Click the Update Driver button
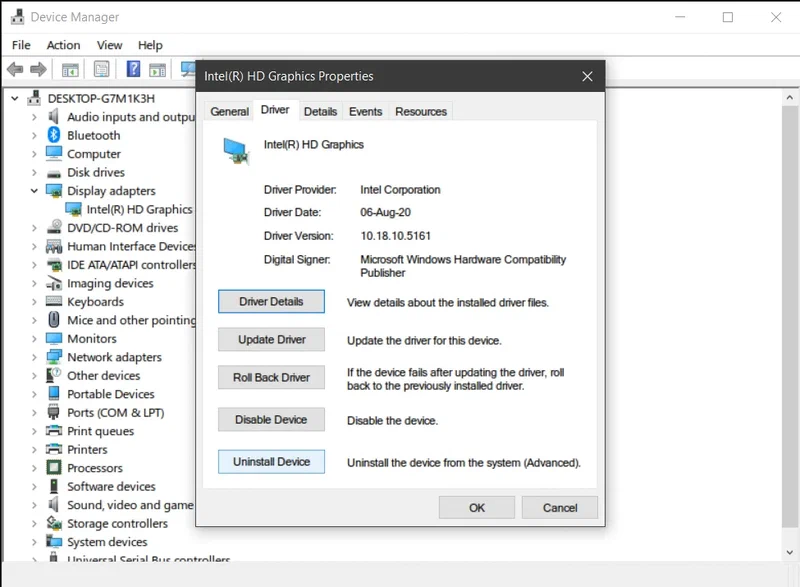 click(271, 339)
